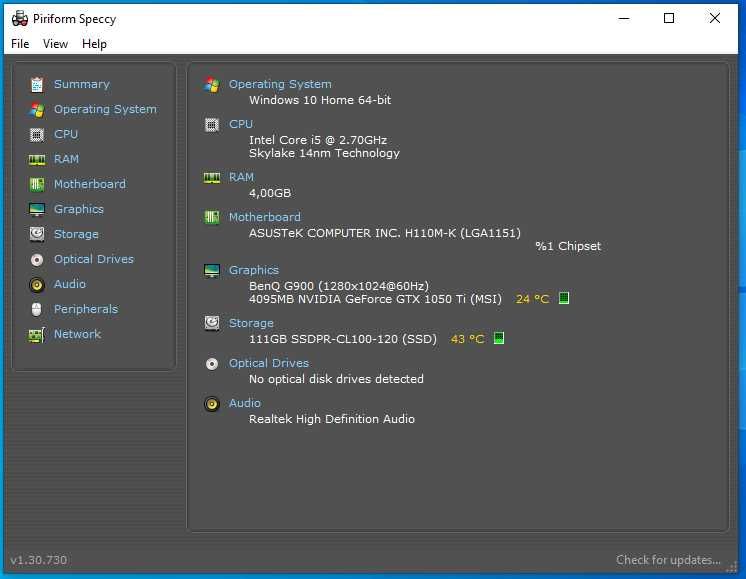Click the Graphics icon in summary panel

click(212, 271)
